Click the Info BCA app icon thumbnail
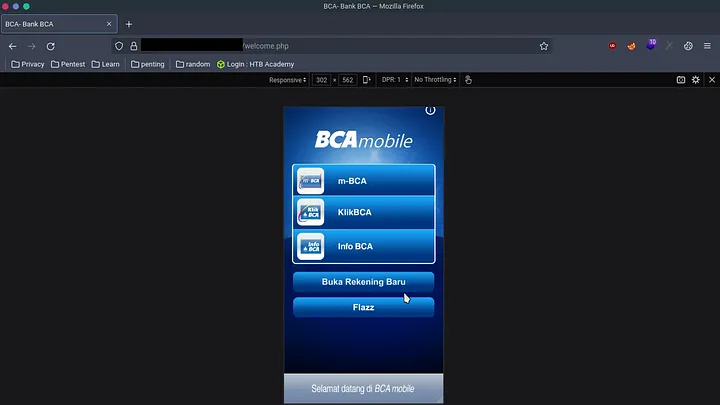The height and width of the screenshot is (405, 720). (310, 246)
